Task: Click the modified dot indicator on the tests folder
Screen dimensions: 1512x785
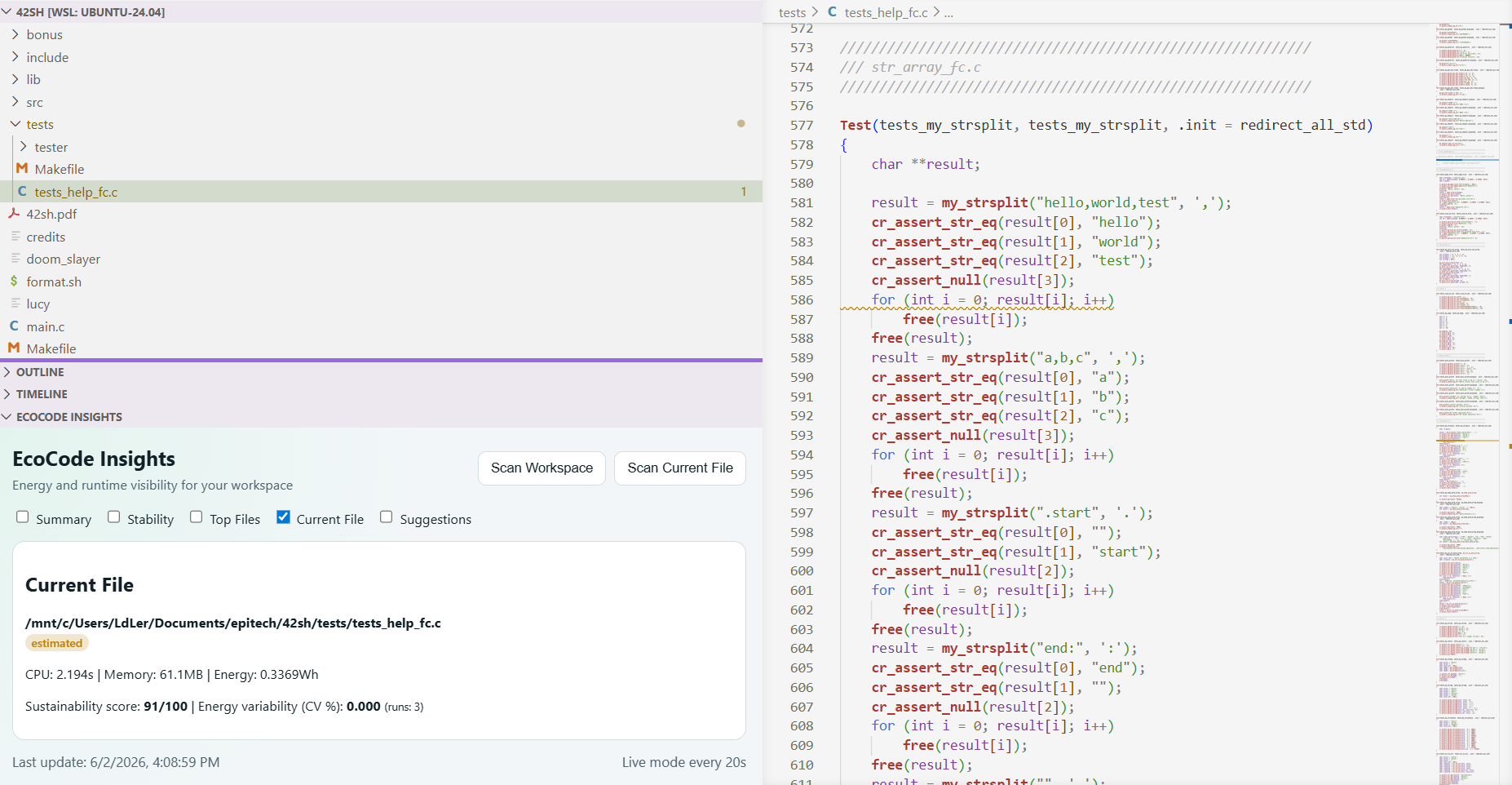Action: tap(741, 124)
